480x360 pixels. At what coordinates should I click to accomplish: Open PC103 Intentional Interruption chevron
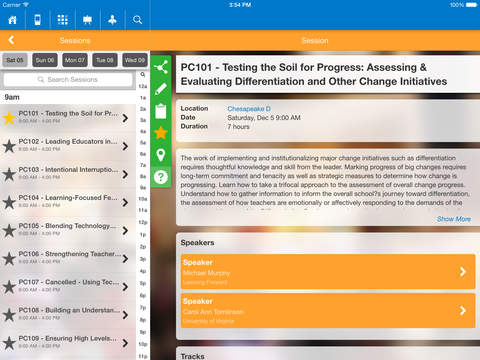point(125,174)
